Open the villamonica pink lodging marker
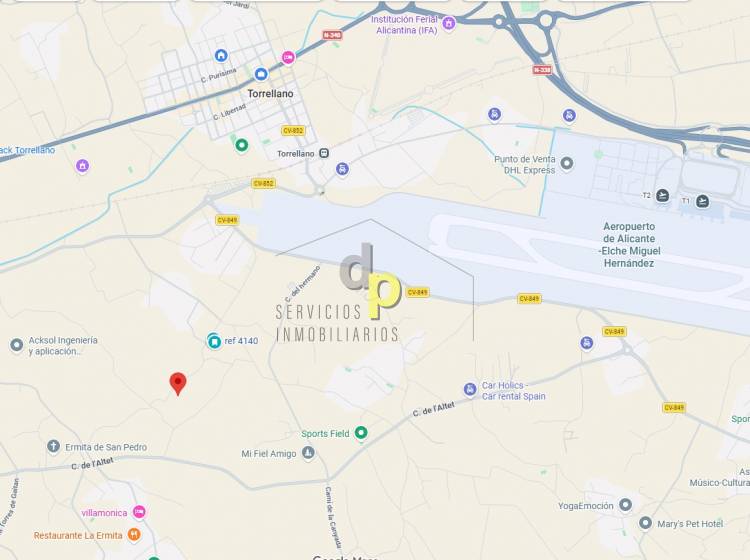This screenshot has width=750, height=560. [139, 512]
